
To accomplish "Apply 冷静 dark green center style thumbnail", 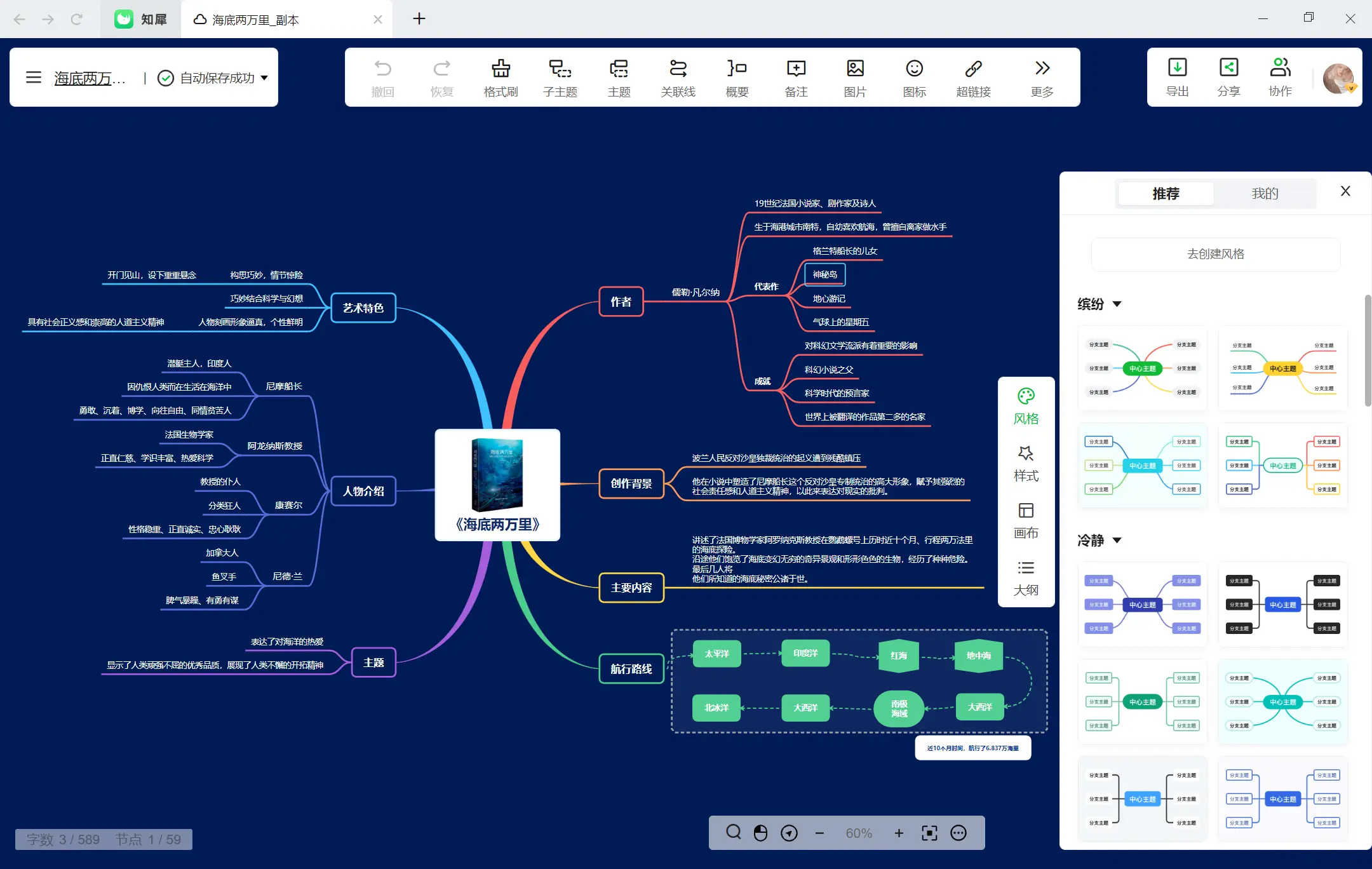I will point(1142,701).
